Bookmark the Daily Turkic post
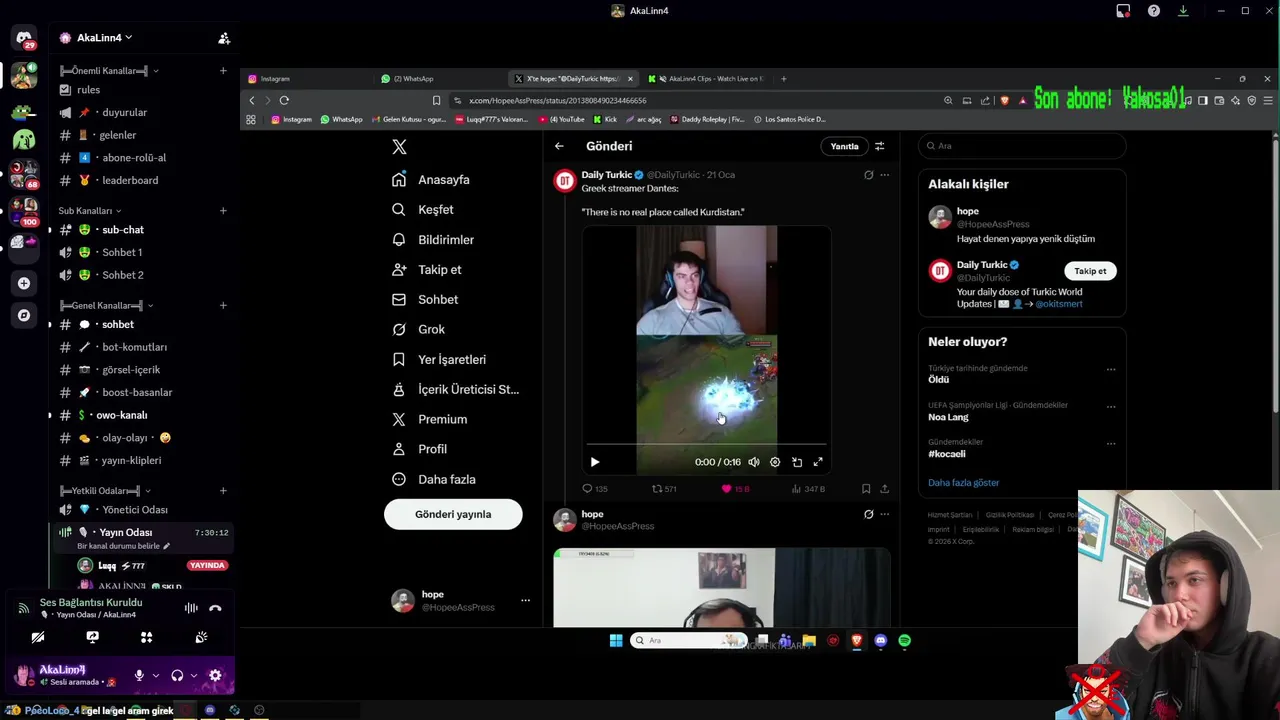 (866, 489)
